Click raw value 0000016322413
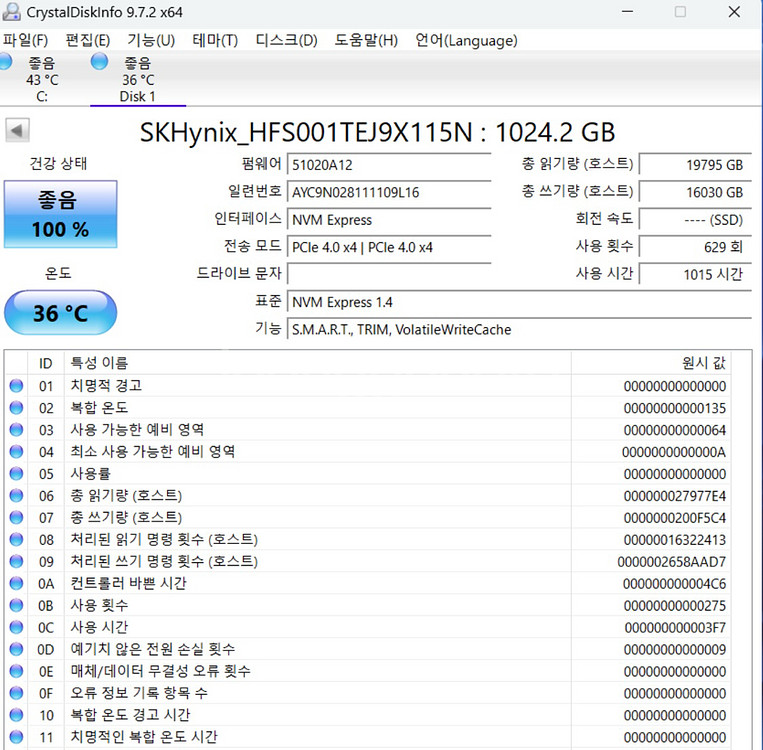Screen dimensions: 763x750 (x=674, y=540)
